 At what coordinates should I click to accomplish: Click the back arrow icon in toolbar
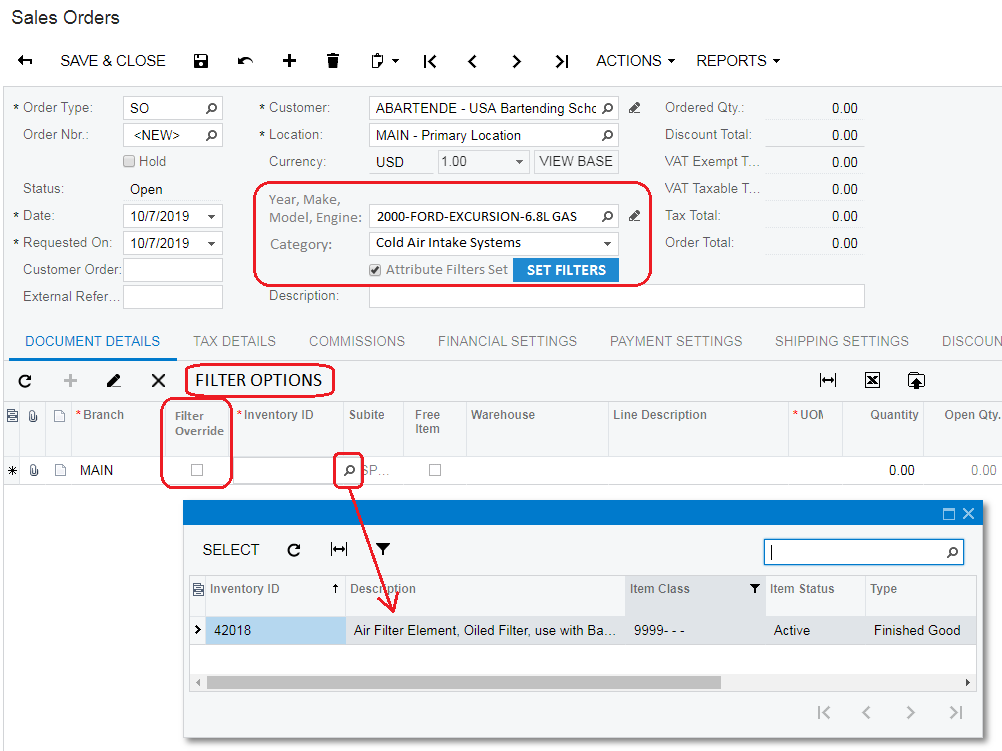(25, 61)
